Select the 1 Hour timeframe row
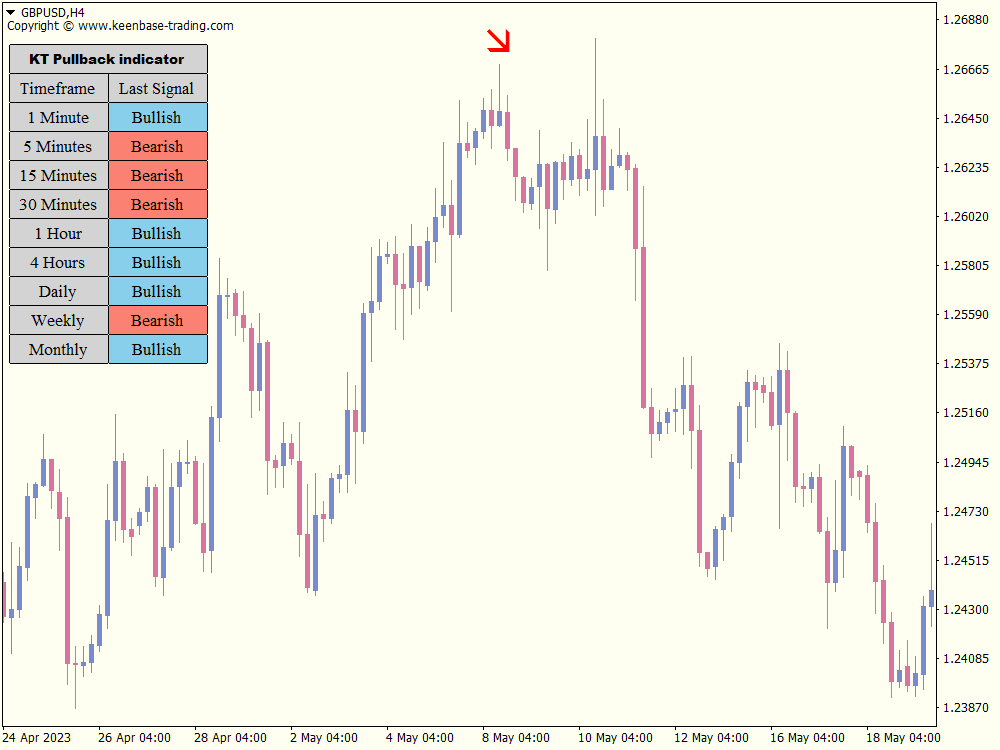The image size is (1000, 750). [58, 233]
